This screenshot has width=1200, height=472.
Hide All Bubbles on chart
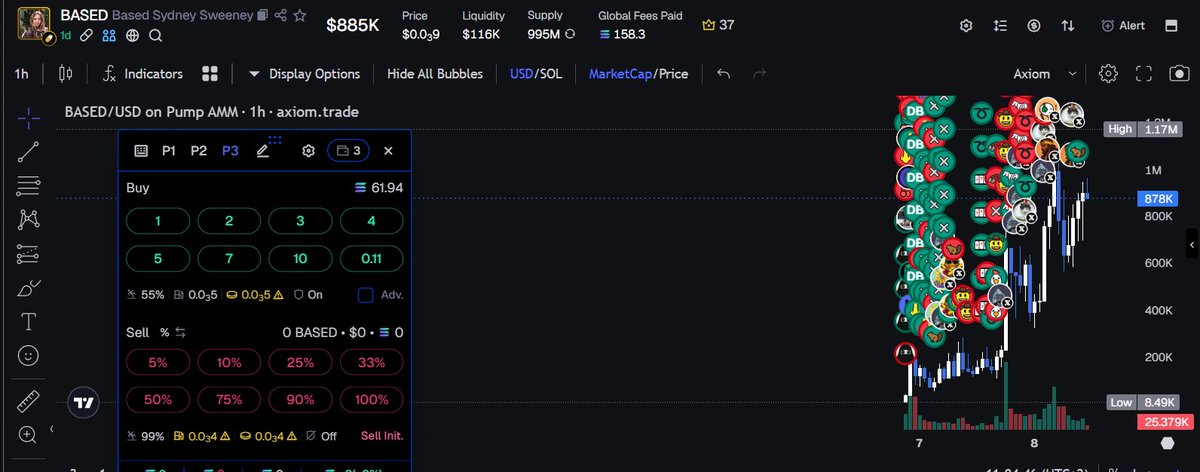pyautogui.click(x=435, y=73)
